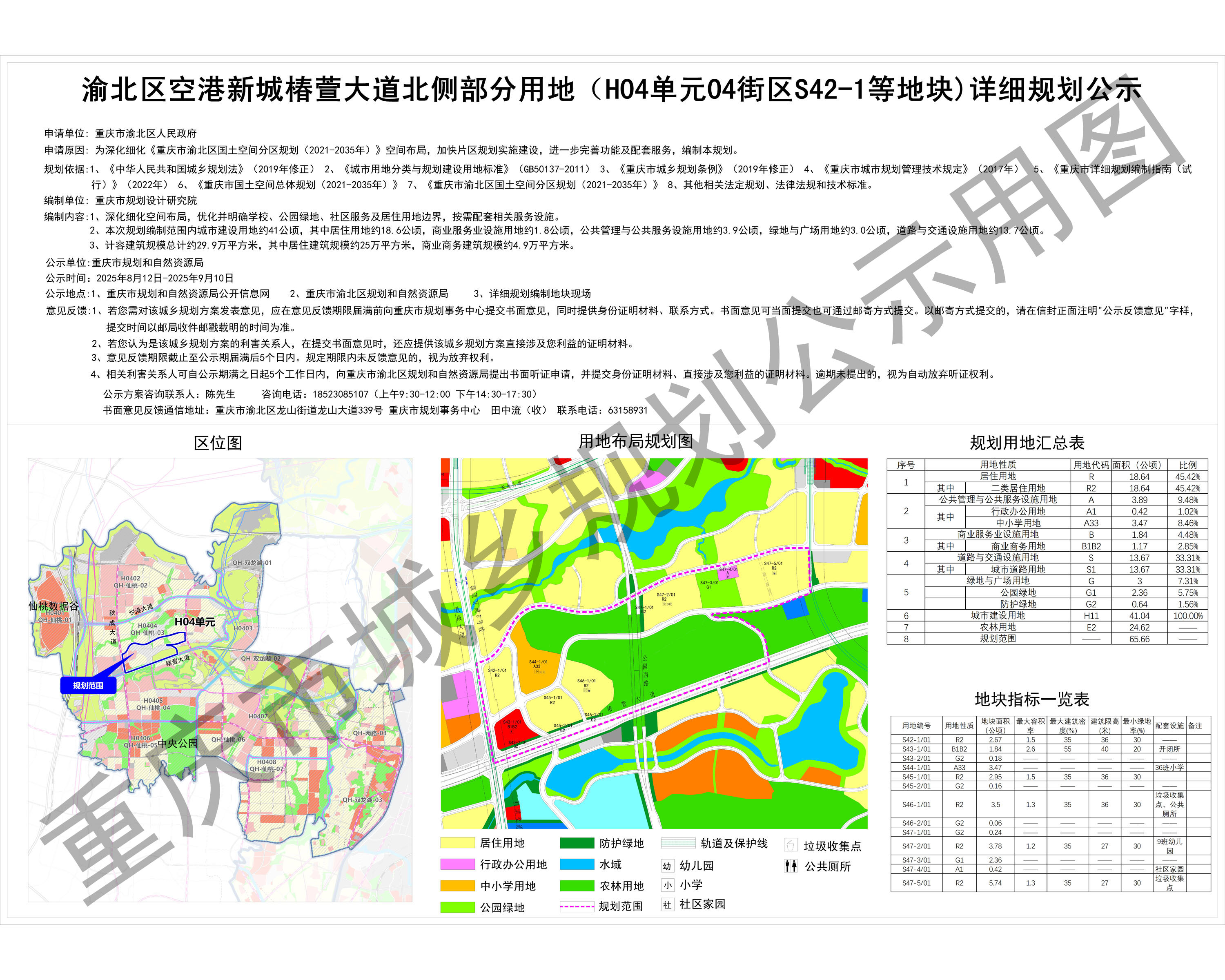Click the 仙桃数据谷 label on the location map
Image resolution: width=1225 pixels, height=980 pixels.
pyautogui.click(x=53, y=606)
